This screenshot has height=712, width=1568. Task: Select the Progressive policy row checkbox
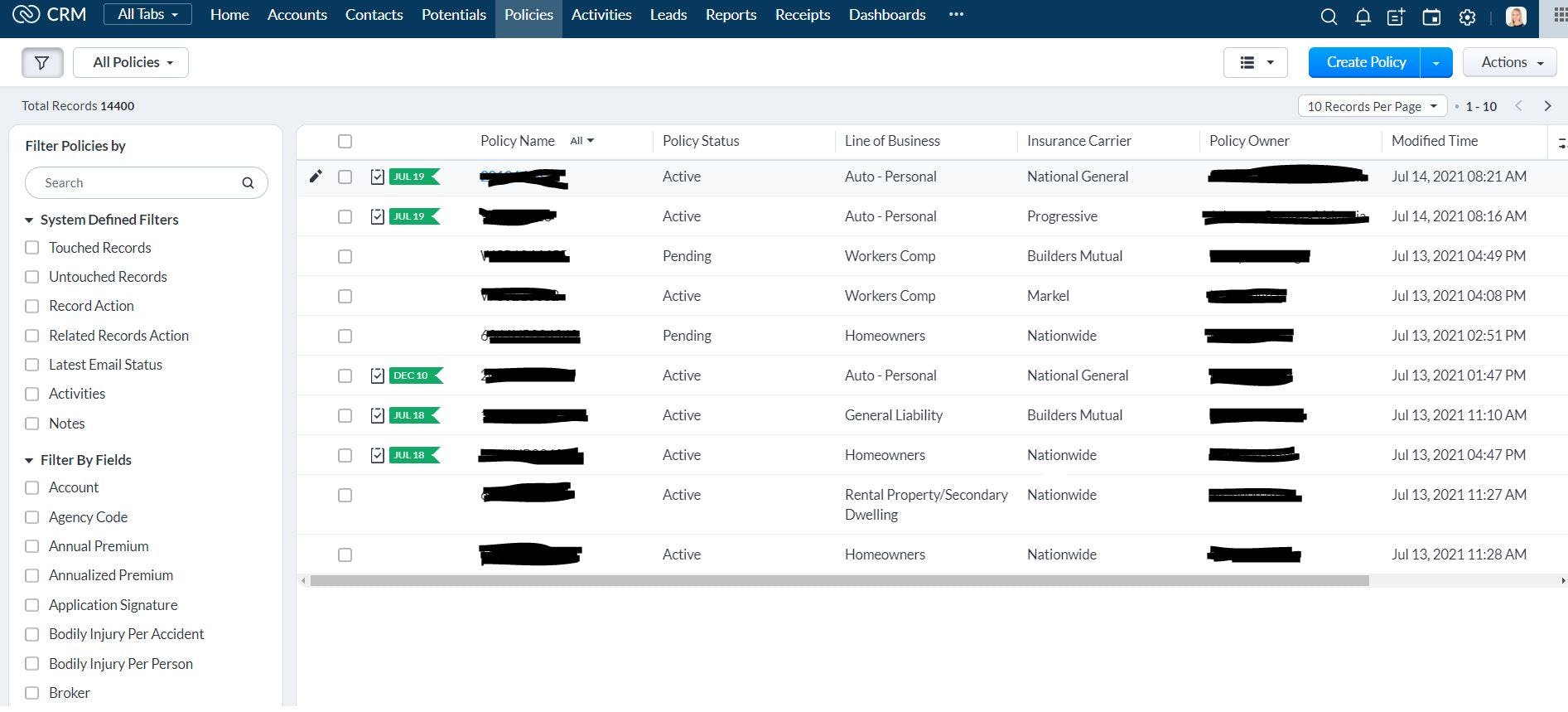(x=345, y=216)
